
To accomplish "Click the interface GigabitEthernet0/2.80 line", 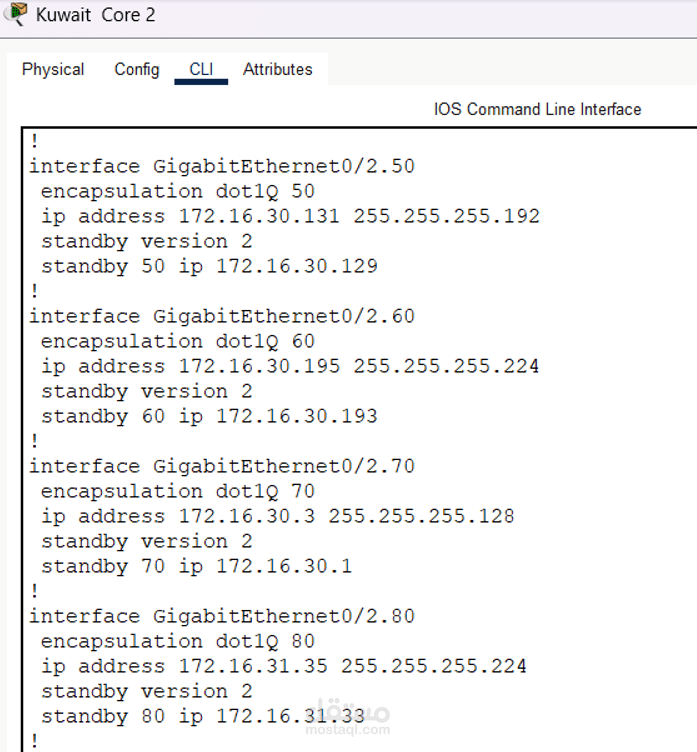I will coord(222,617).
